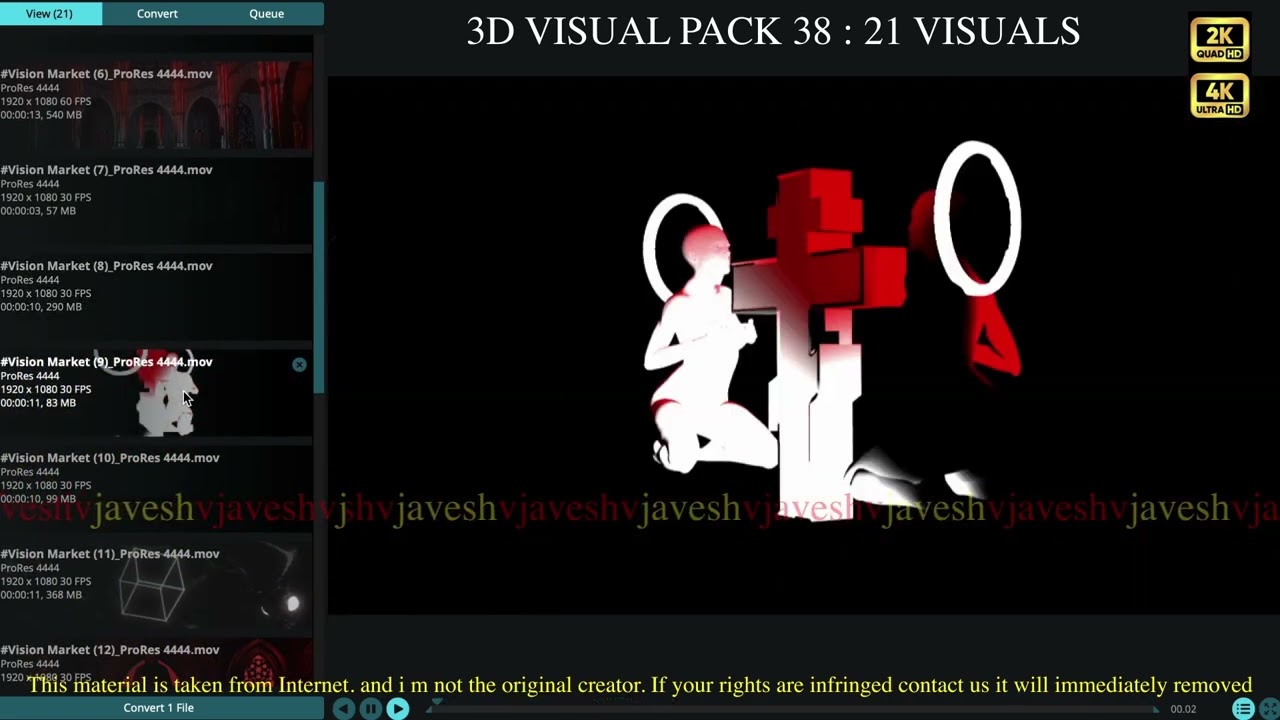Select Vision Market (9)_ProRes 4444.mov item
The width and height of the screenshot is (1280, 720).
(156, 392)
